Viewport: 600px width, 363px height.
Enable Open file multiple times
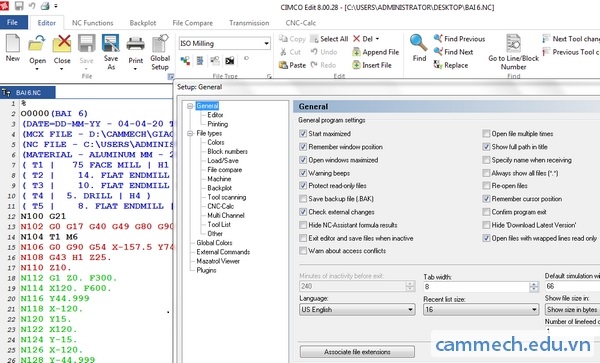coord(486,133)
